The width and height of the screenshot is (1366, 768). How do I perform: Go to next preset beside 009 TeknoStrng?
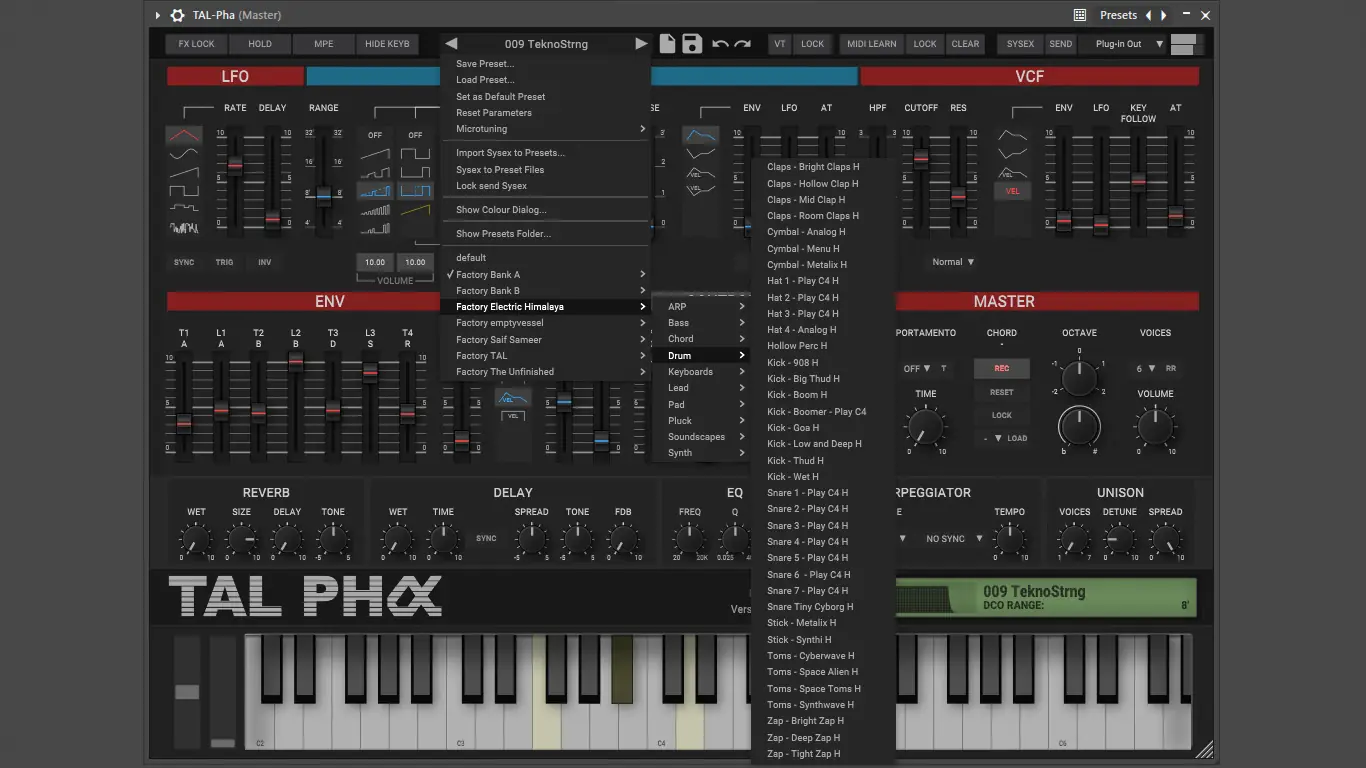pyautogui.click(x=641, y=44)
